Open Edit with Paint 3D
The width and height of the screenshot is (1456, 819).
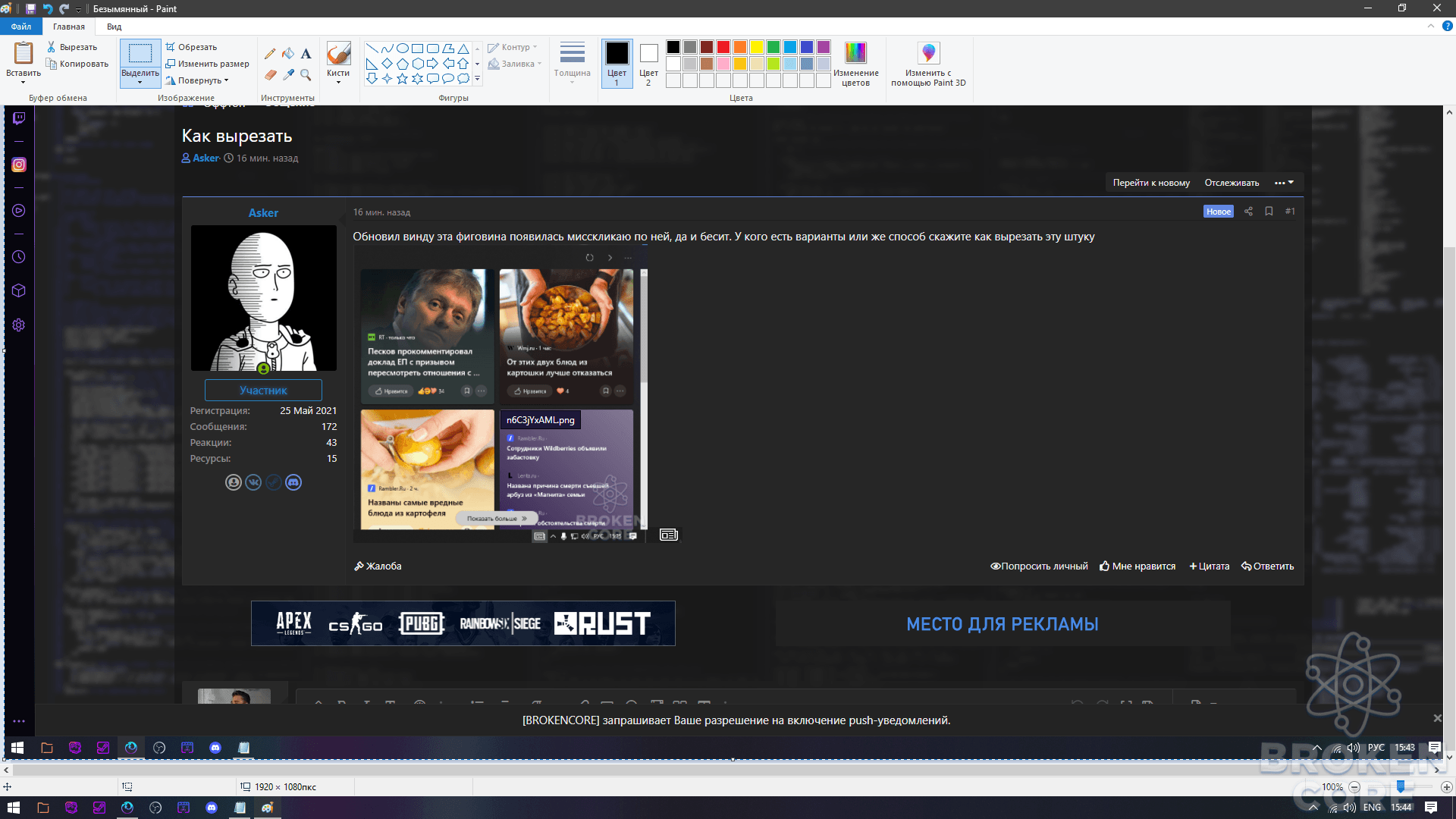(x=928, y=64)
